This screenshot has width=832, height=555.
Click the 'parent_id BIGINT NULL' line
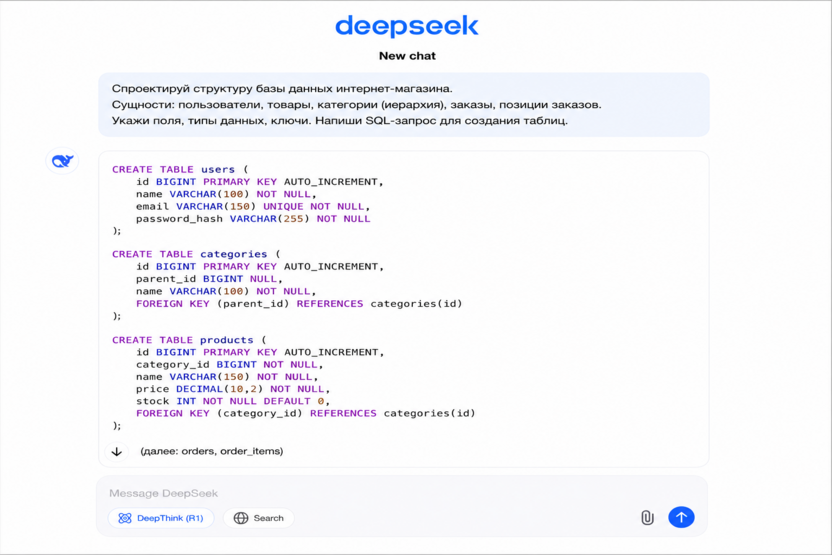[209, 279]
